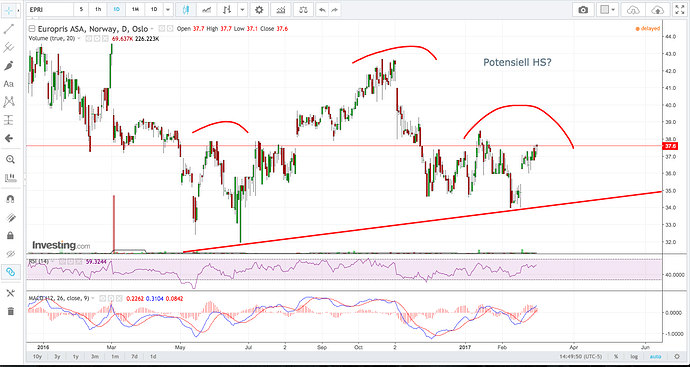Select the trend line drawing tool
Image resolution: width=690 pixels, height=367 pixels.
click(x=9, y=29)
